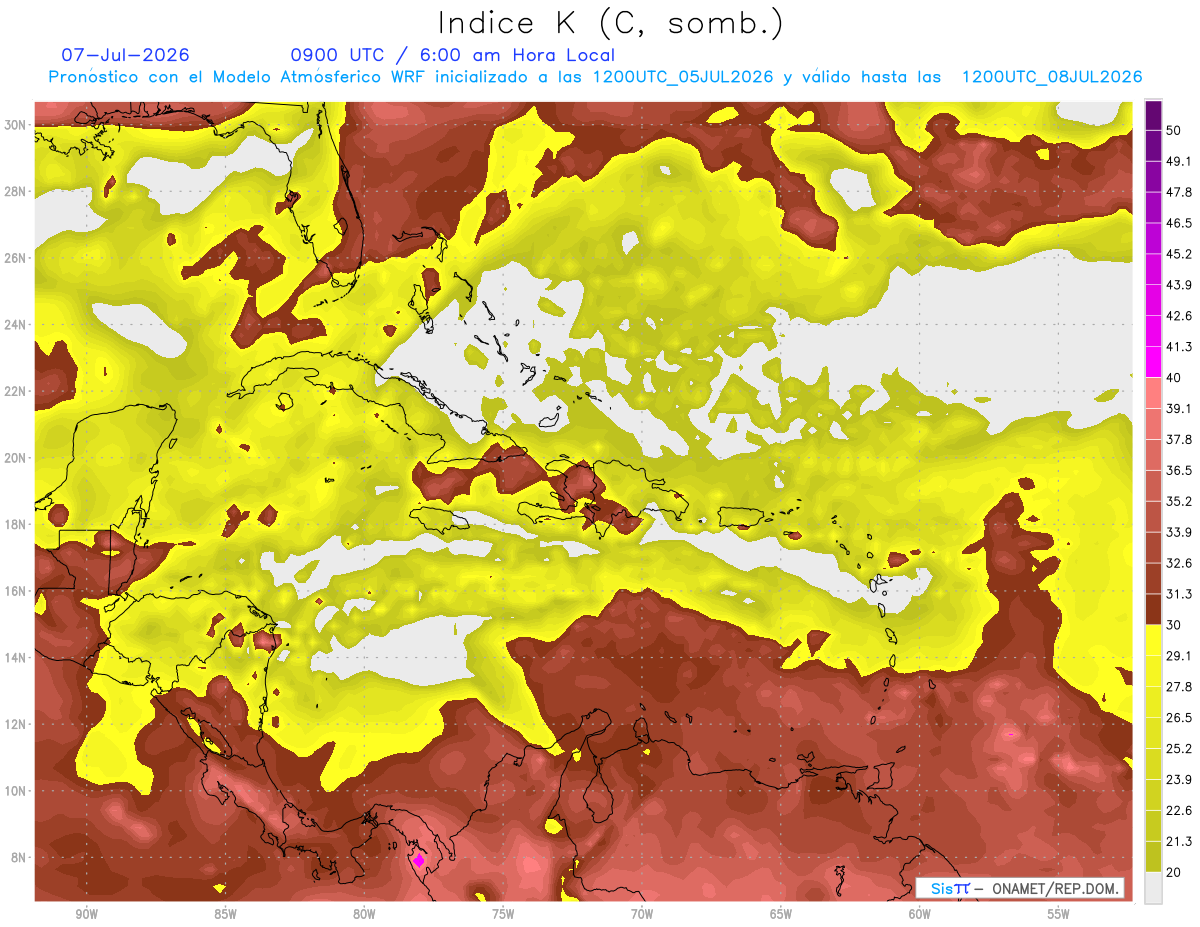Click the '80W' longitude label
The height and width of the screenshot is (927, 1200).
tap(364, 914)
